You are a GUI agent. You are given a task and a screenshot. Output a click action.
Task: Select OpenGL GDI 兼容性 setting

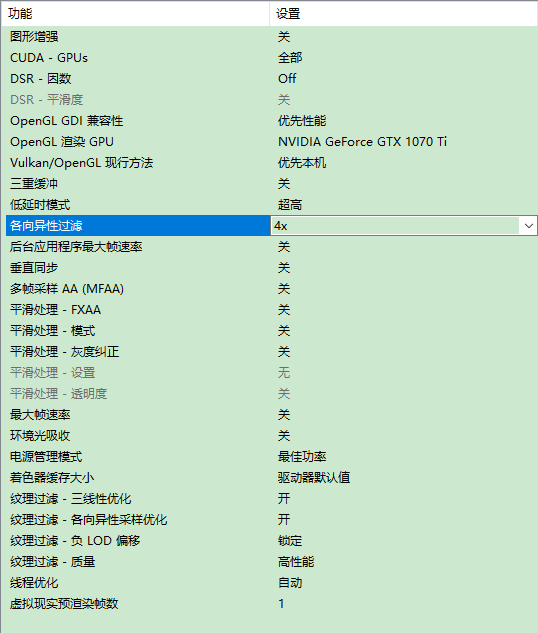[270, 121]
